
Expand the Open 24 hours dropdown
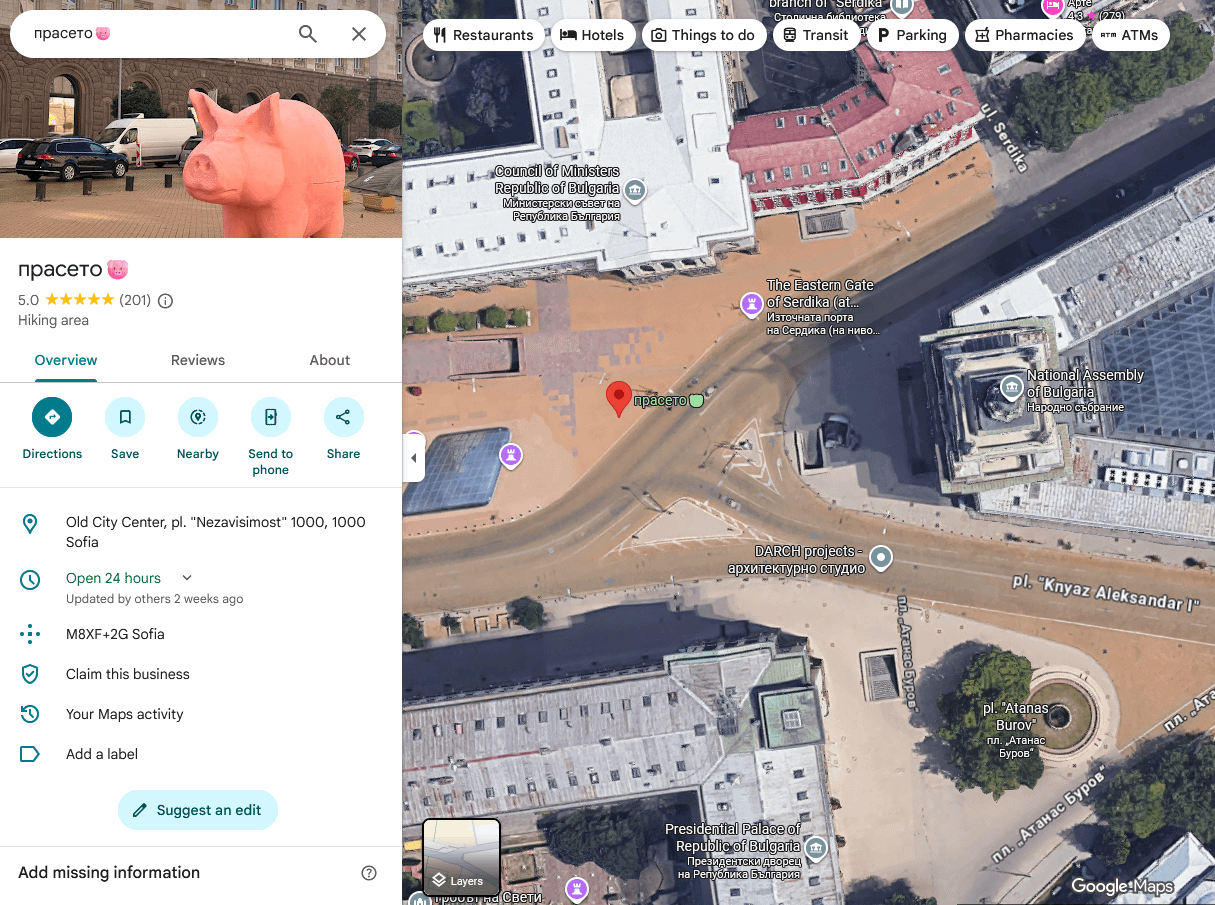point(187,578)
